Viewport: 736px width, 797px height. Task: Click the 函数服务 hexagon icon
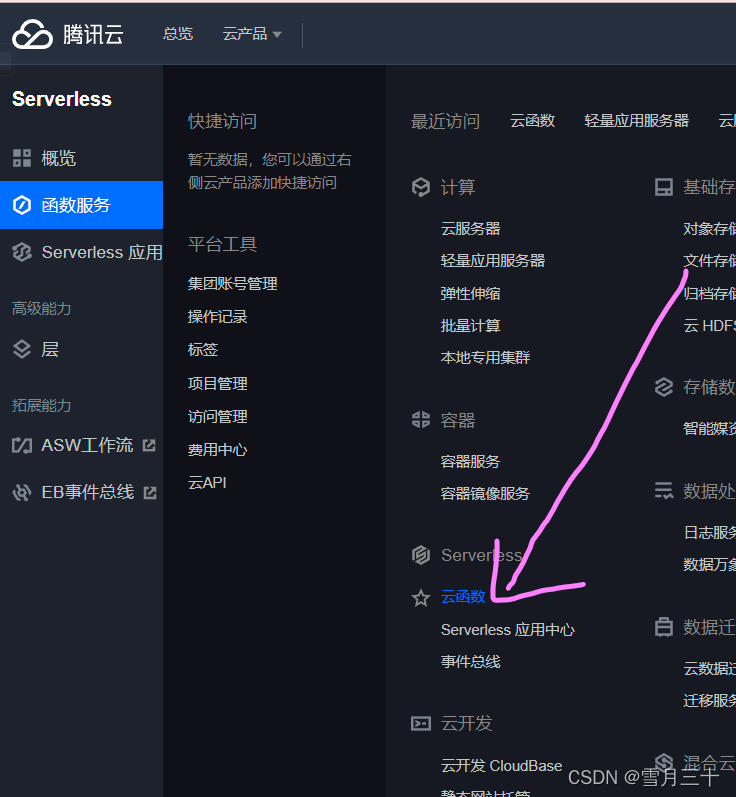pos(22,205)
